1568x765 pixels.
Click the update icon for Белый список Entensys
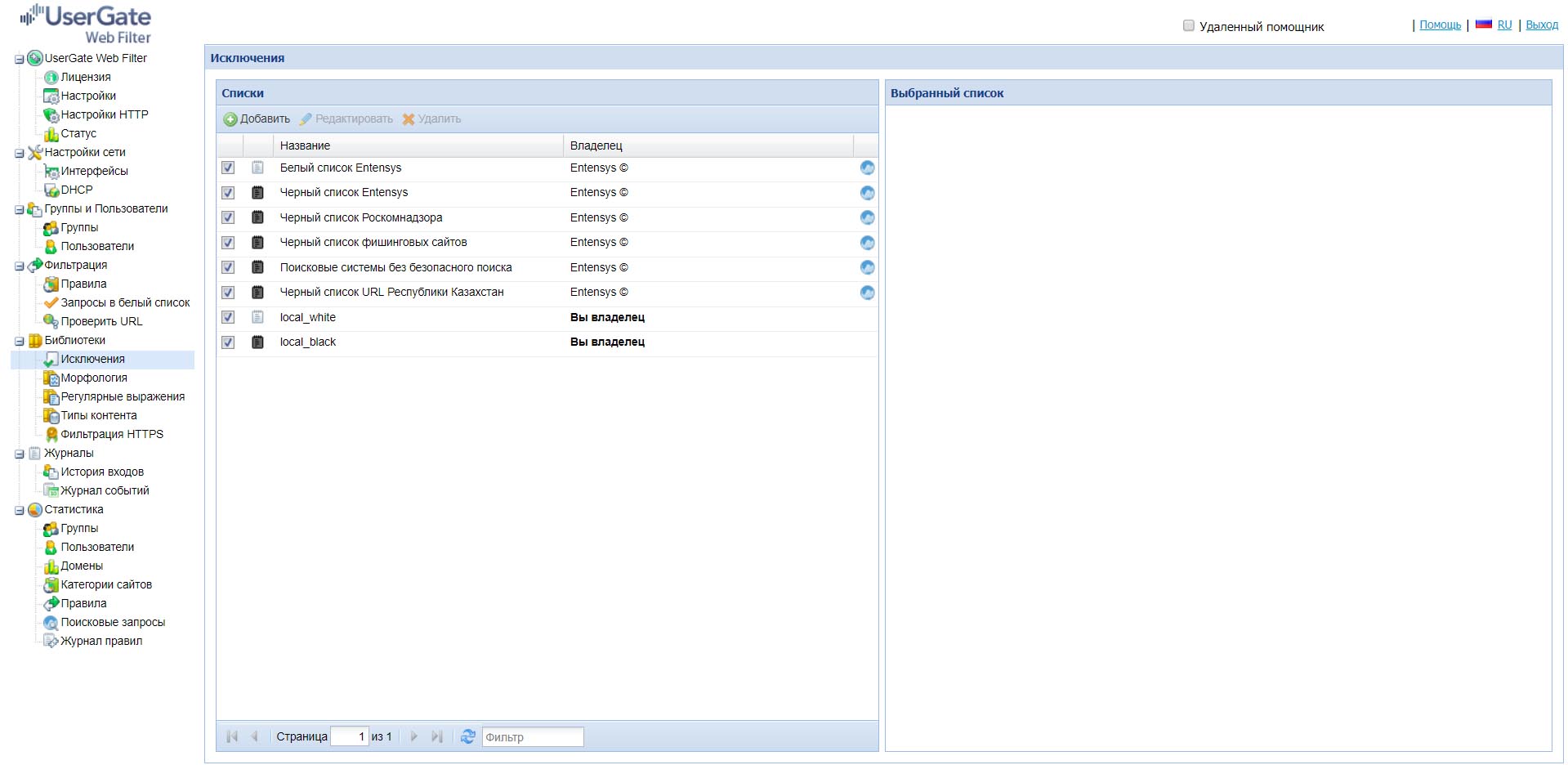click(867, 168)
